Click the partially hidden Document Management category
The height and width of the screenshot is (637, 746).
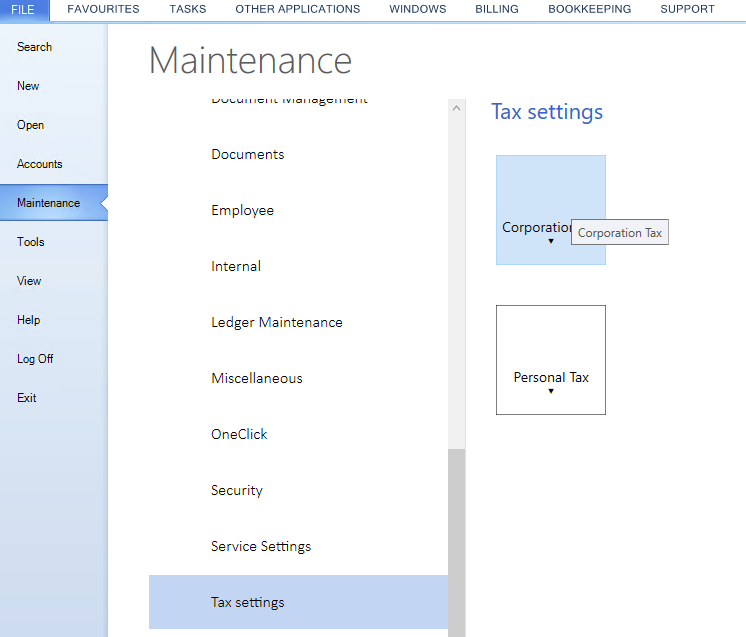coord(289,101)
